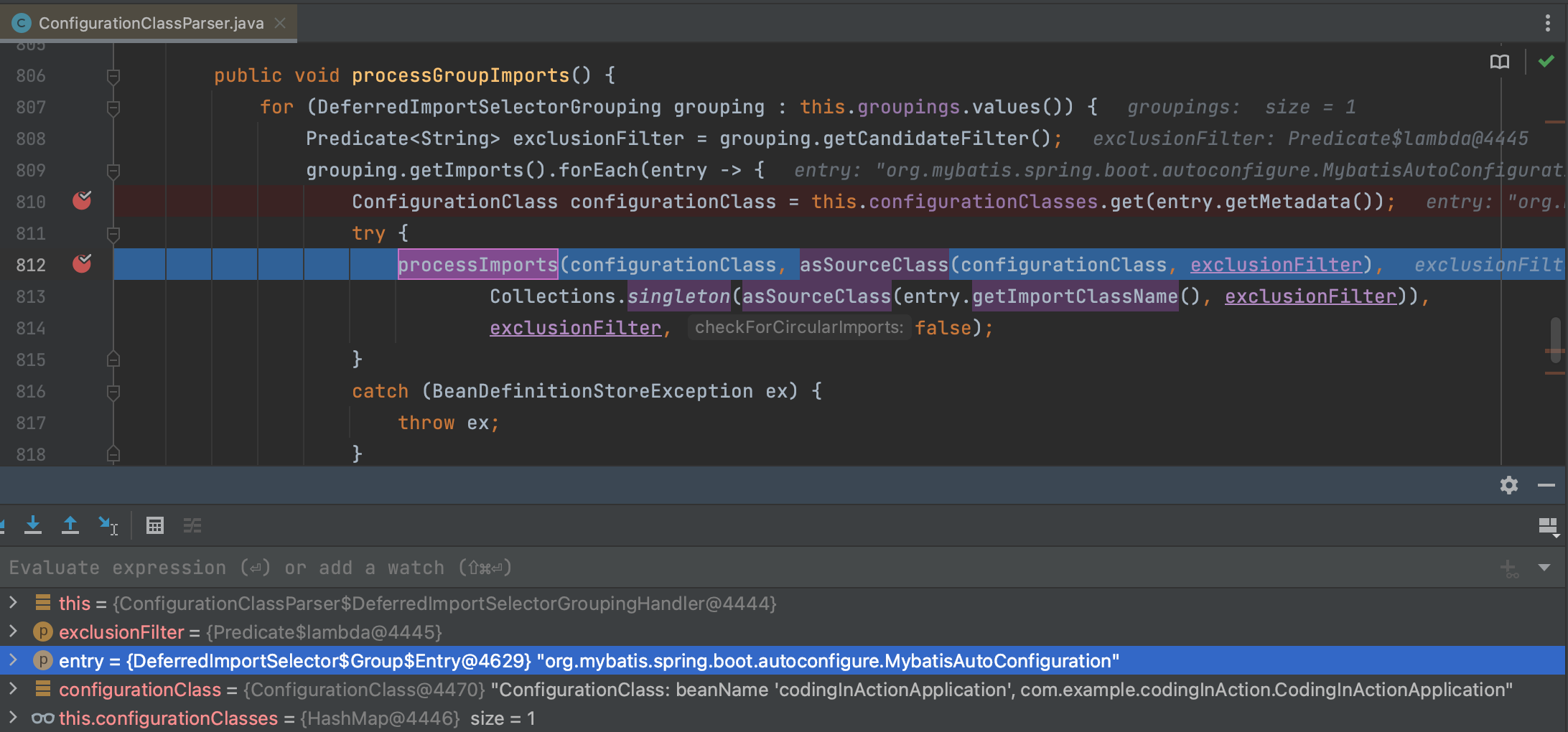1568x732 pixels.
Task: Open the editor tabs three-dot menu
Action: click(1547, 23)
